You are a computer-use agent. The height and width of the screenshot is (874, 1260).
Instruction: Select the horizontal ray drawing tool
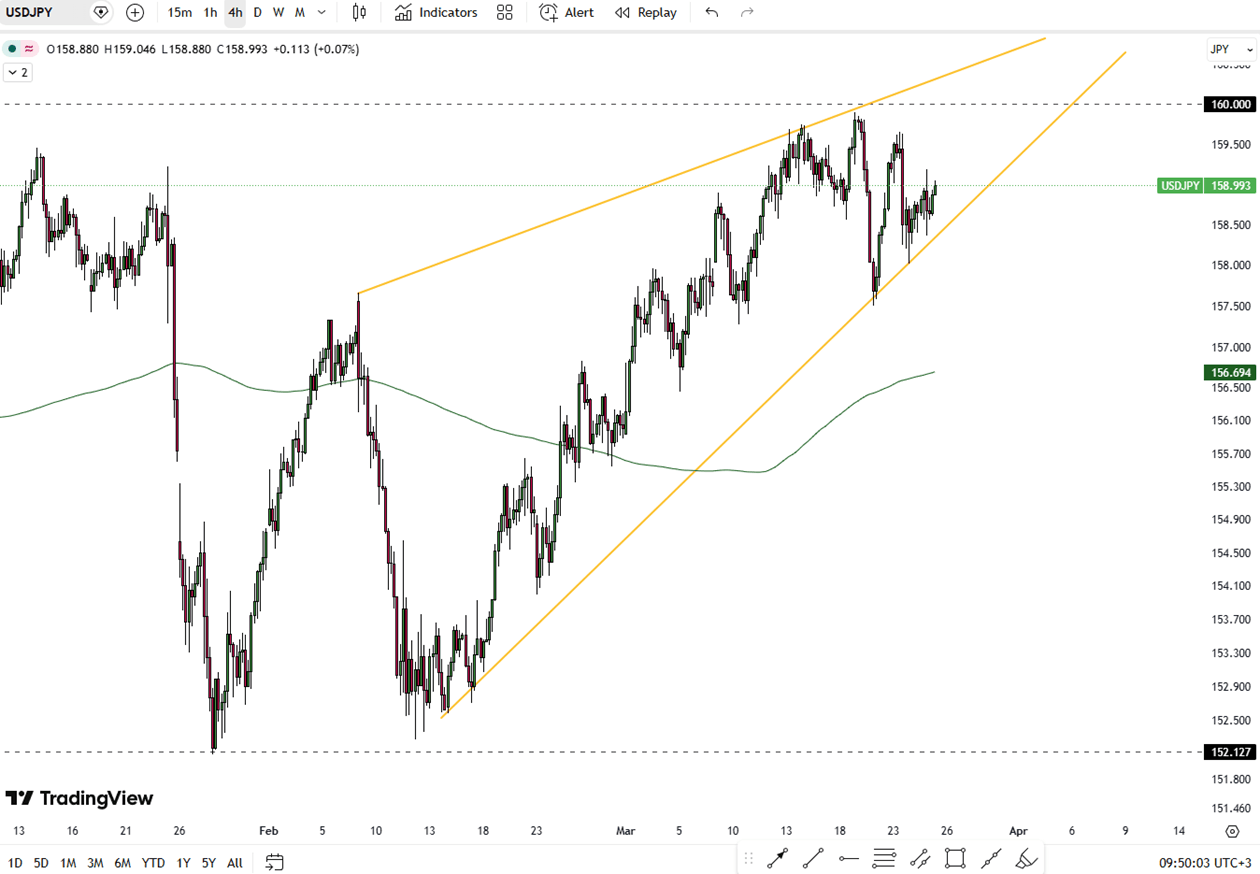849,858
